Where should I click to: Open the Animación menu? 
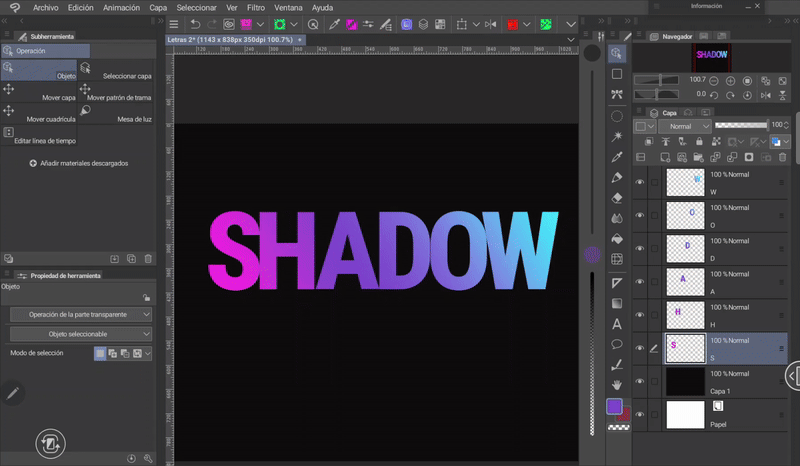tap(121, 7)
